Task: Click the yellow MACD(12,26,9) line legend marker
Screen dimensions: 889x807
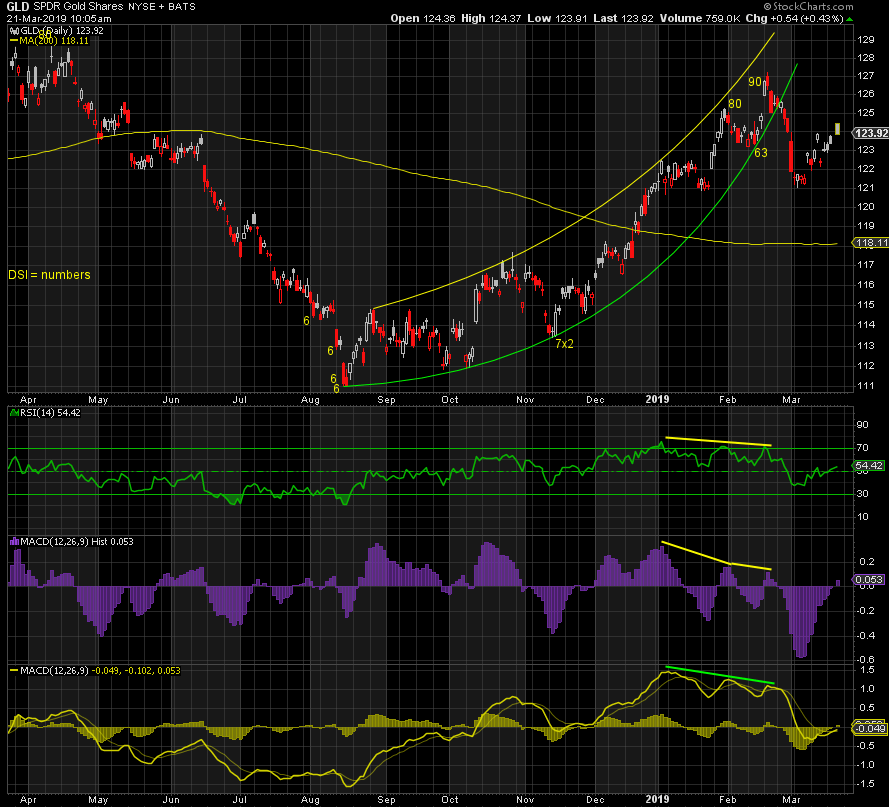Action: [14, 668]
